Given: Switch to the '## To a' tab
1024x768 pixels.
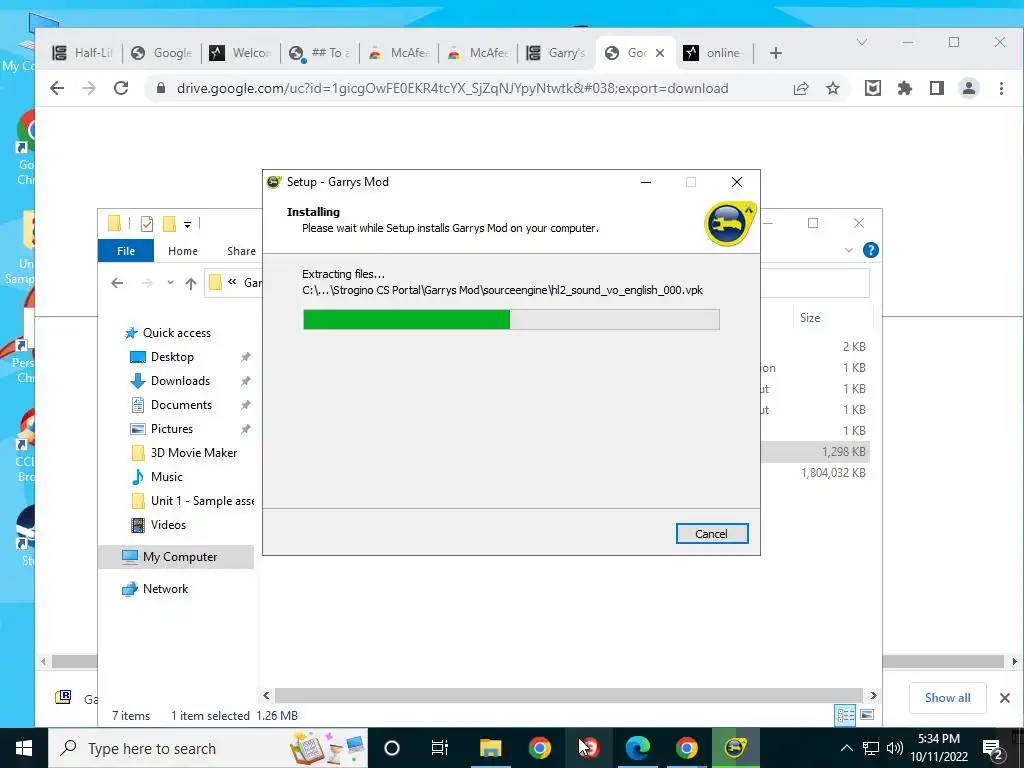Looking at the screenshot, I should click(319, 53).
